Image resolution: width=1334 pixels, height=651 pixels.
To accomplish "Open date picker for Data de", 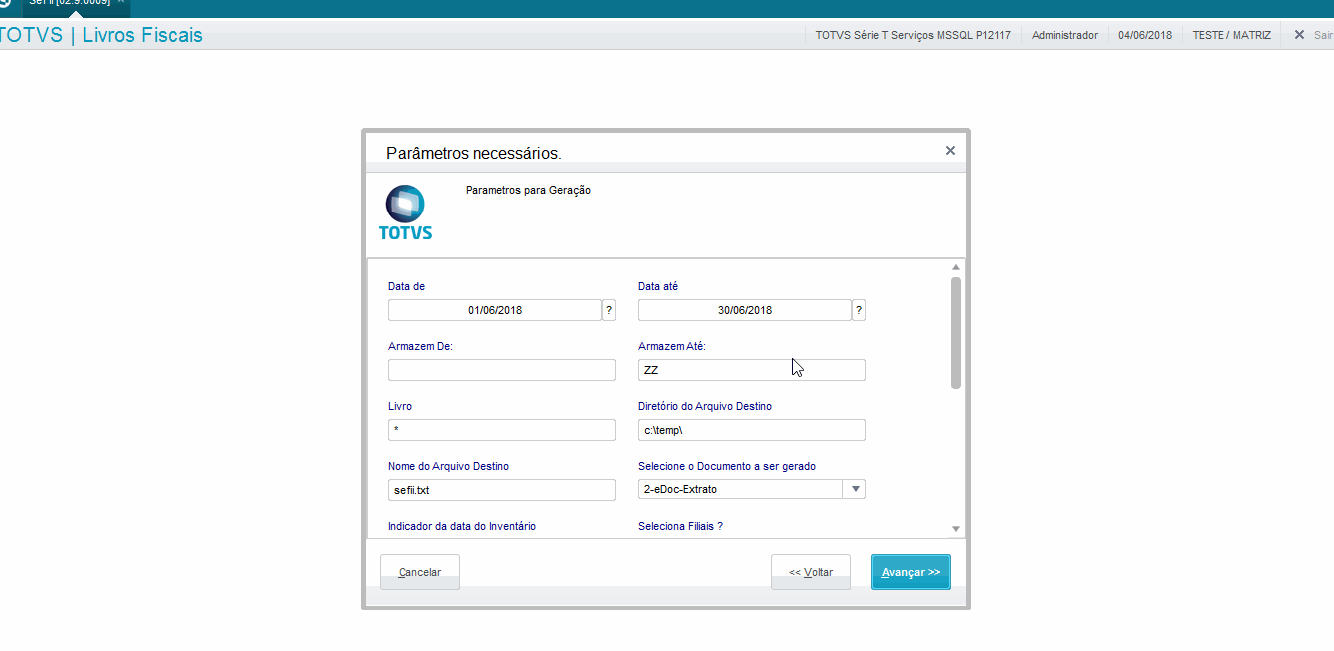I will [609, 310].
